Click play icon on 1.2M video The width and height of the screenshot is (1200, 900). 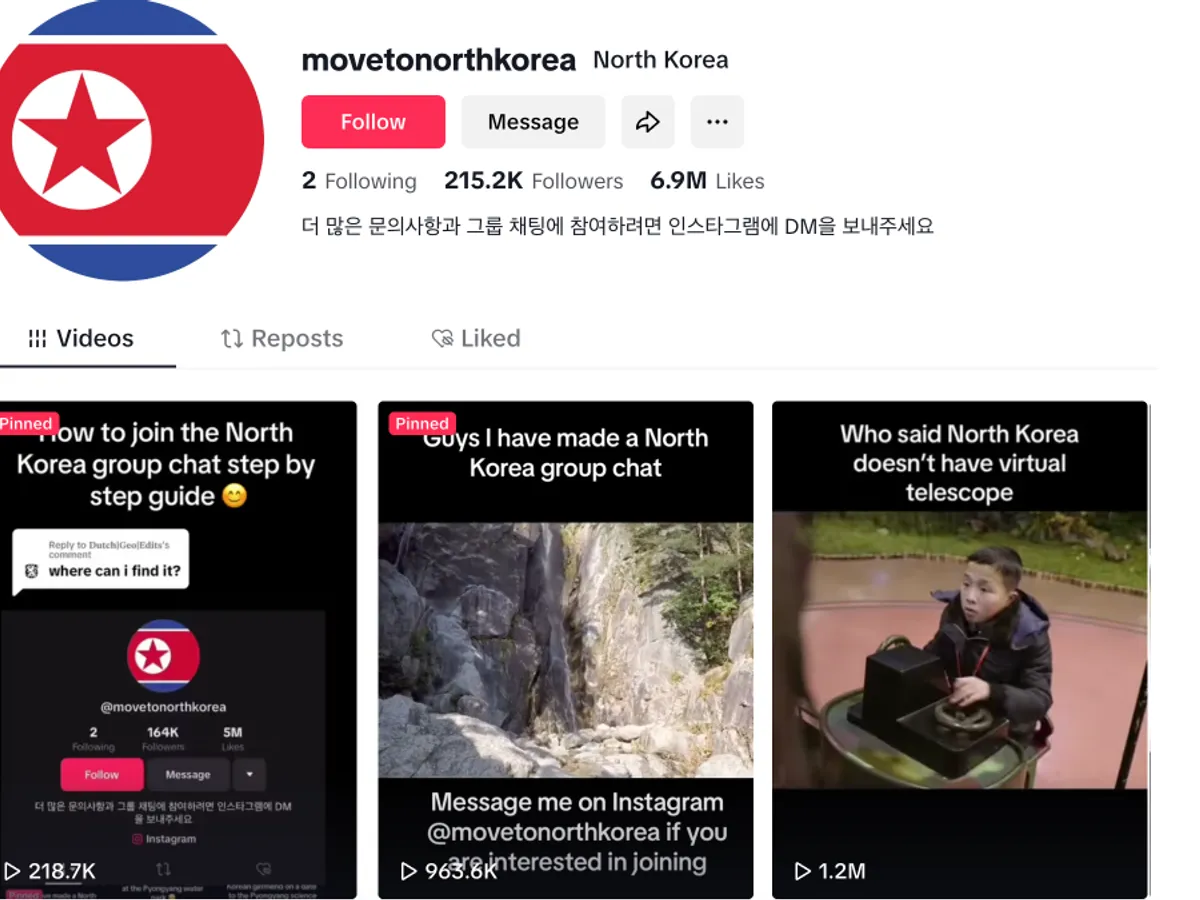click(802, 871)
